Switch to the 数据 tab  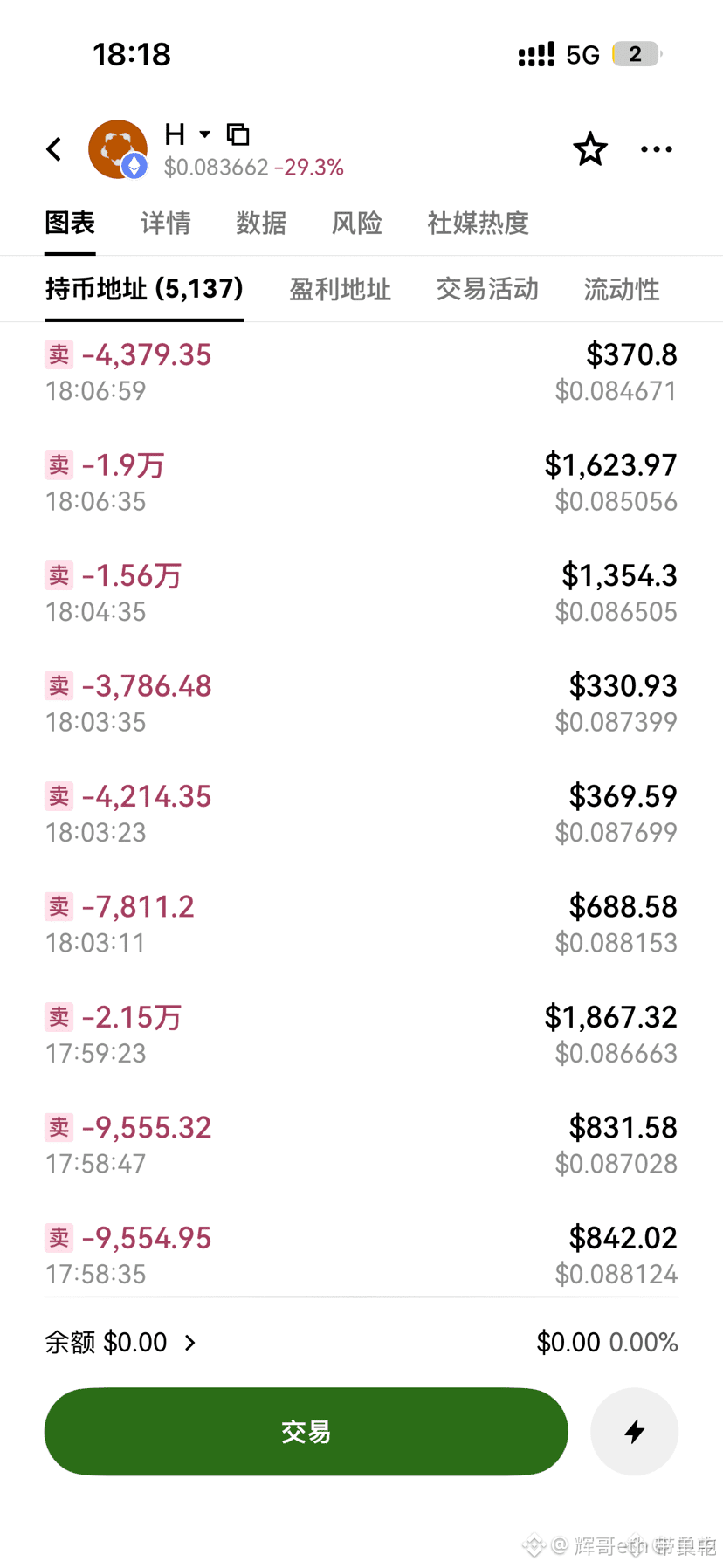pyautogui.click(x=261, y=223)
